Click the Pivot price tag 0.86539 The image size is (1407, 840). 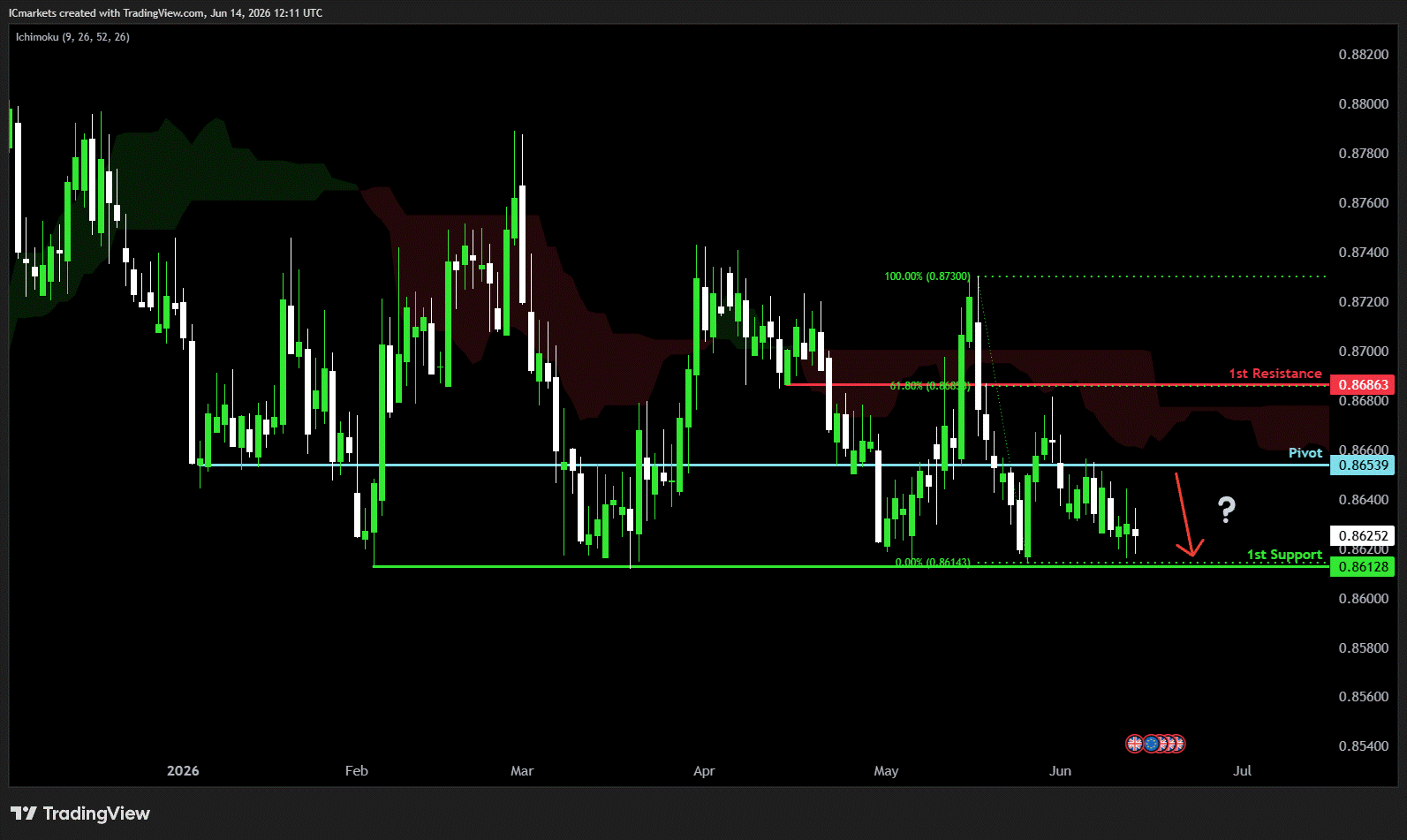point(1362,465)
